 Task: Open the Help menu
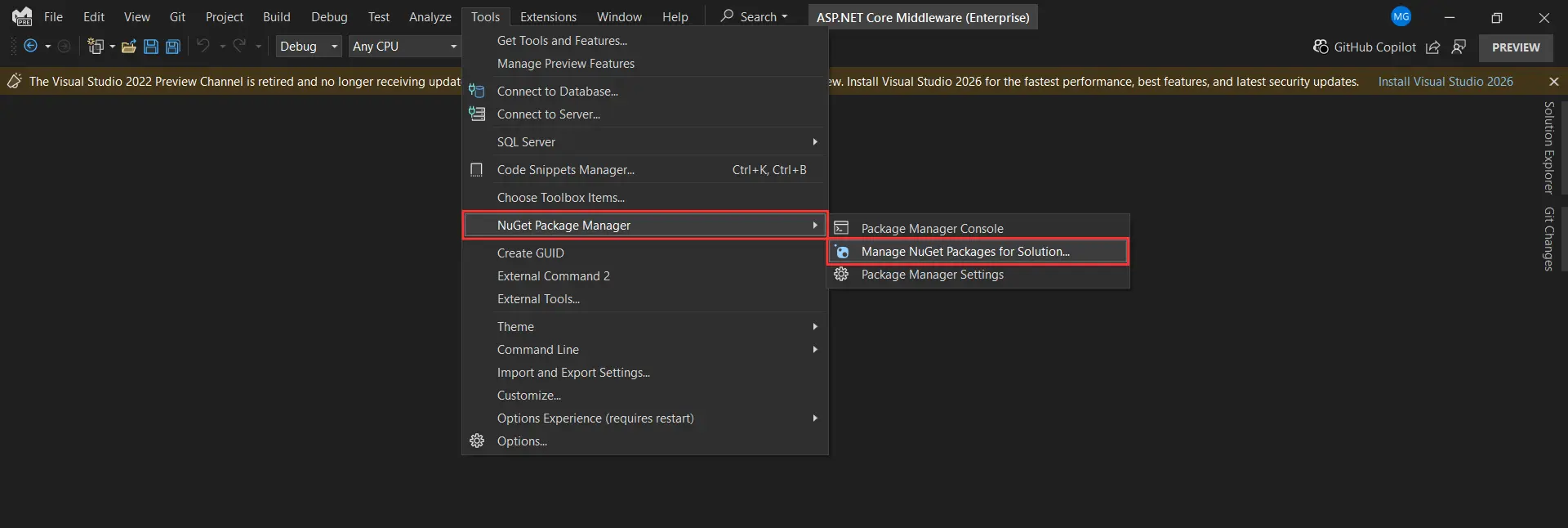(x=675, y=16)
